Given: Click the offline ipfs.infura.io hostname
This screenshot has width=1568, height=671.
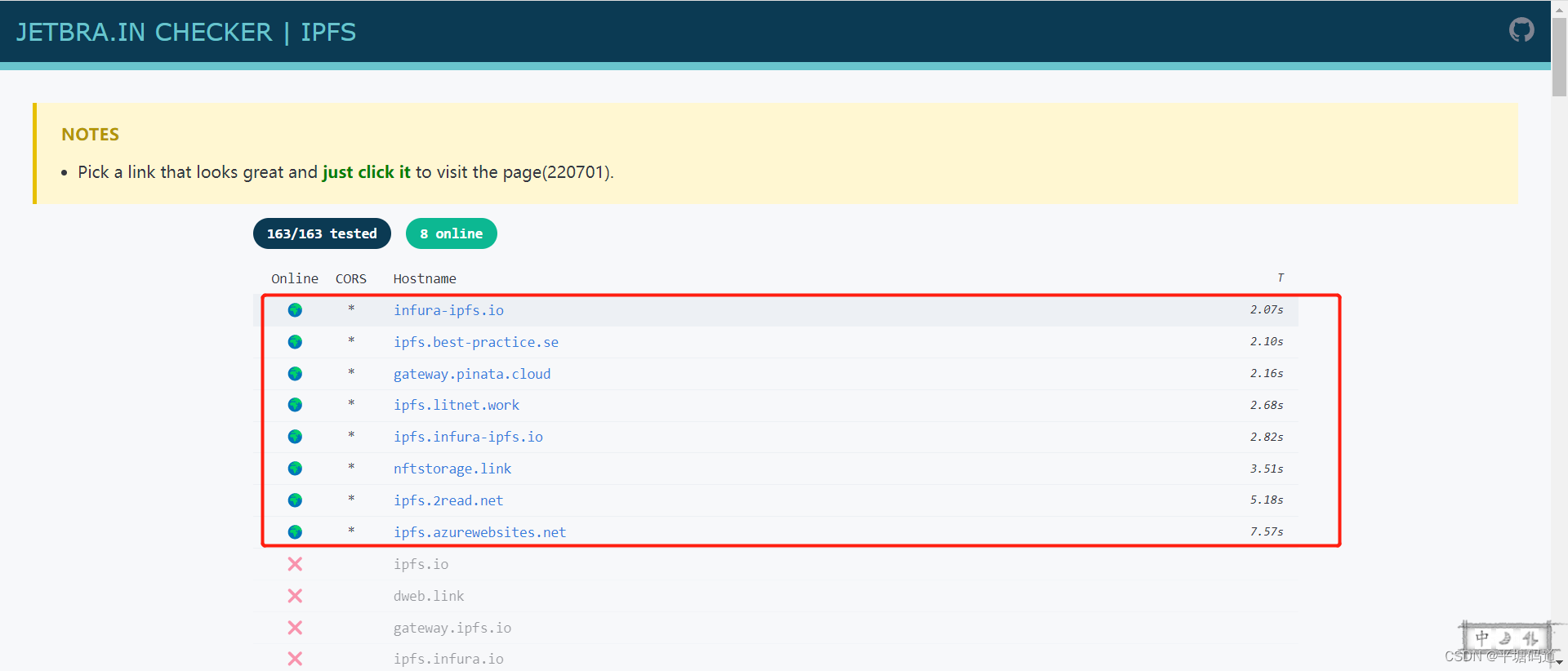Looking at the screenshot, I should click(448, 659).
